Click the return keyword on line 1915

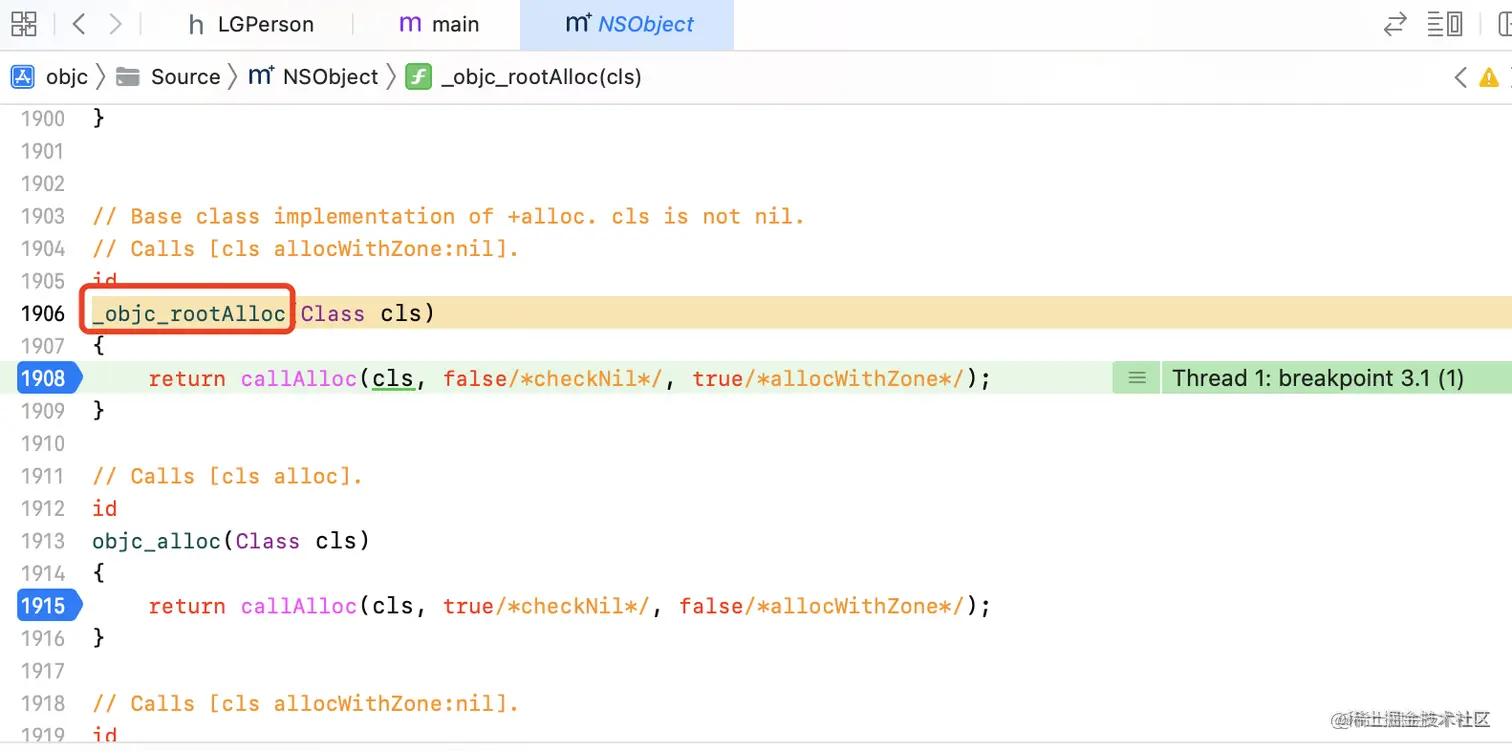[187, 606]
